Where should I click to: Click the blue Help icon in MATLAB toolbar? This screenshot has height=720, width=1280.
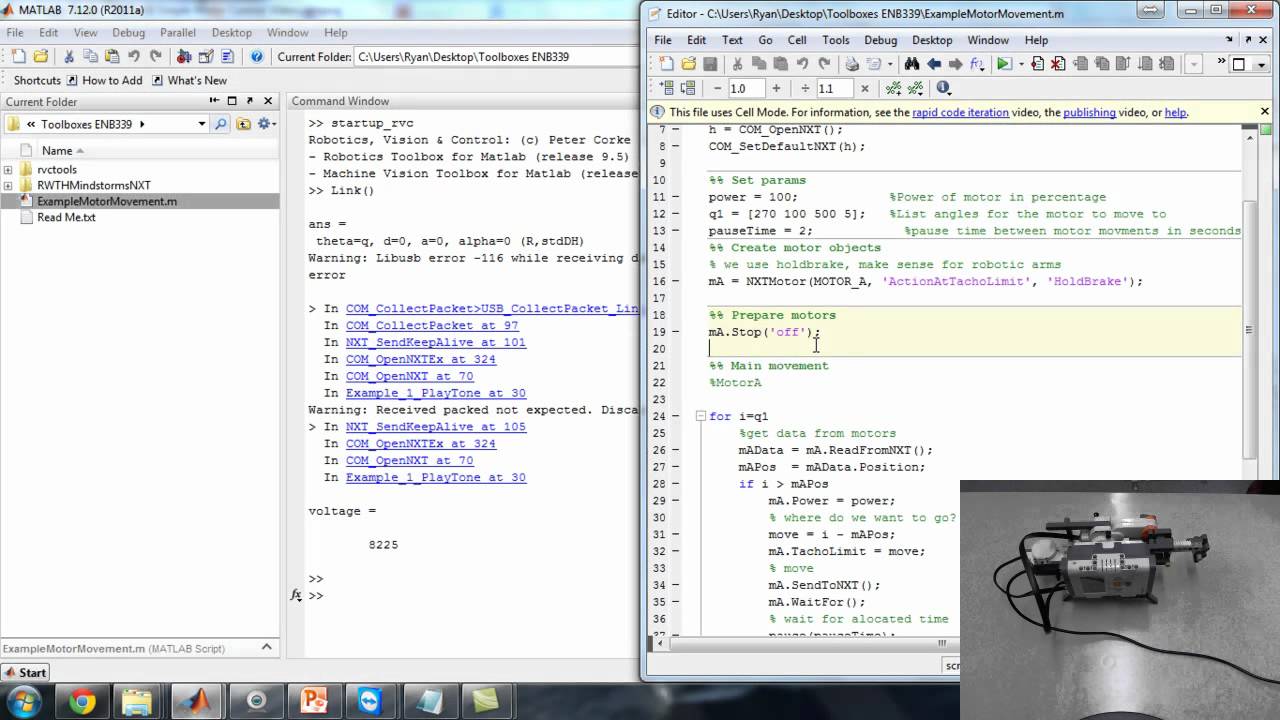257,57
